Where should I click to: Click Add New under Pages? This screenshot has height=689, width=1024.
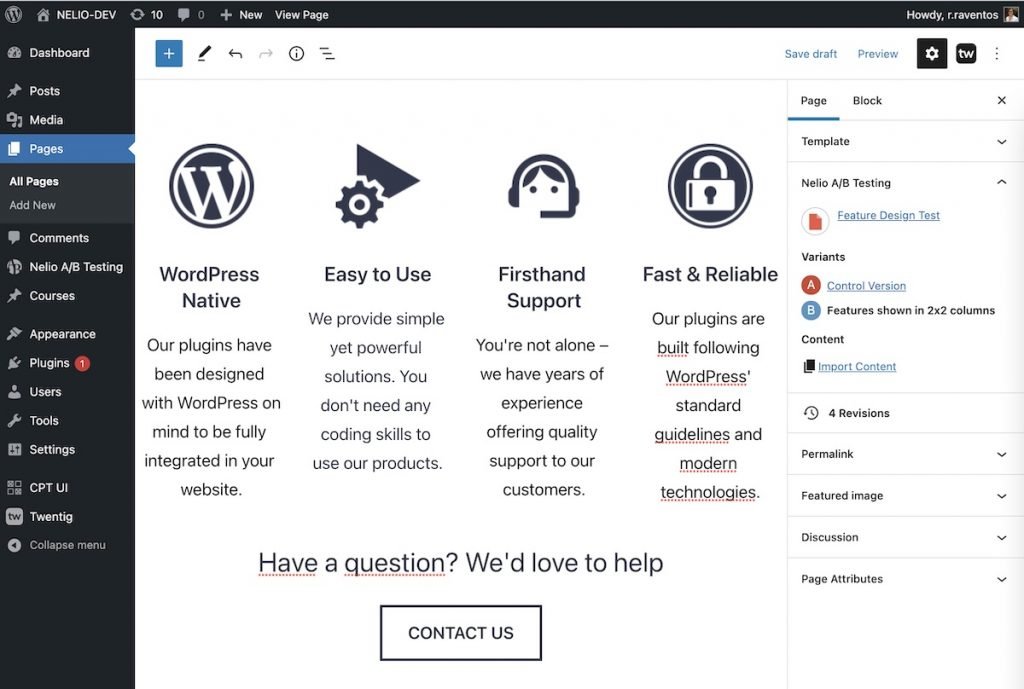[33, 205]
